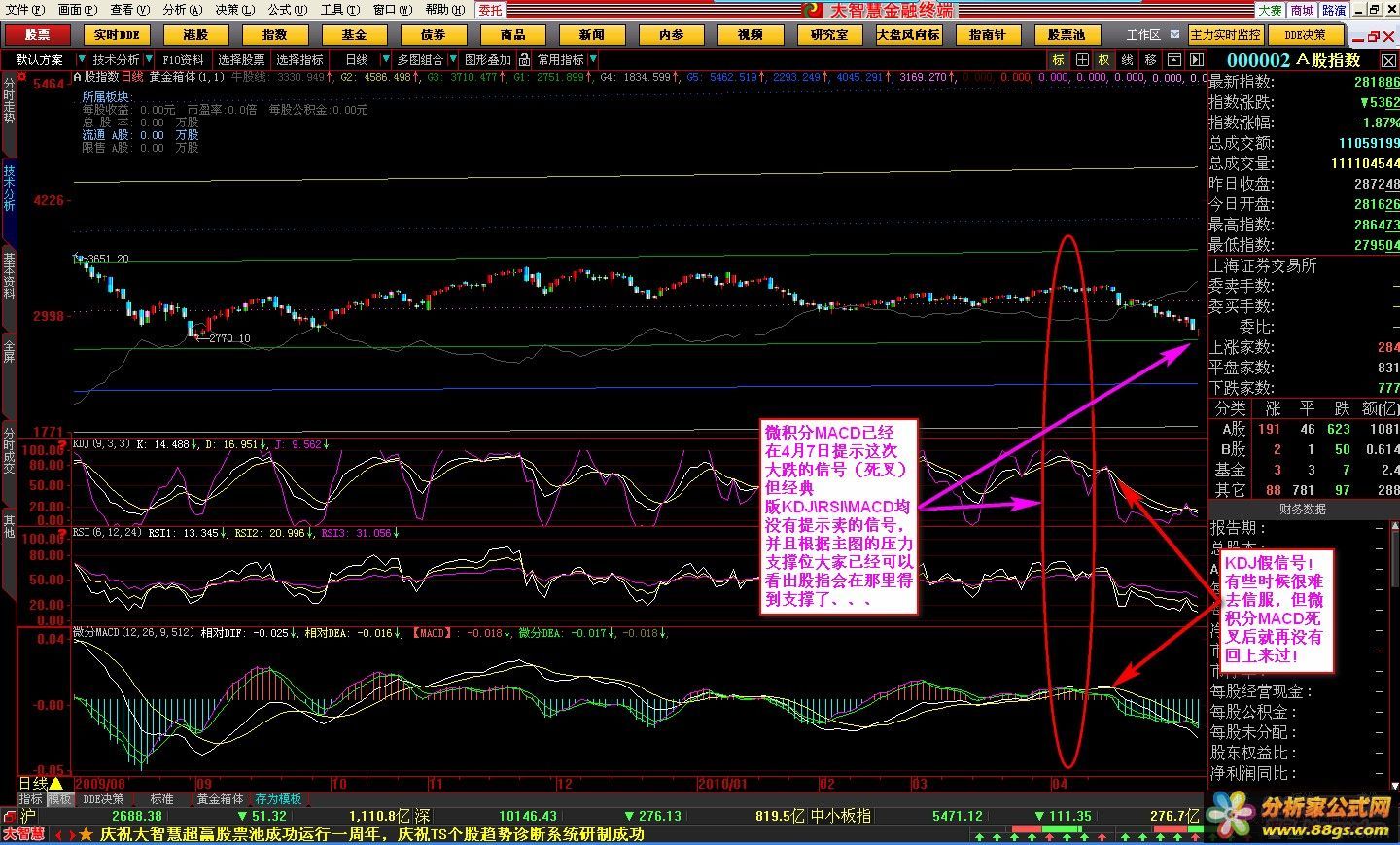Viewport: 1400px width, 845px height.
Task: Select the 黄金箱体 bottom tab
Action: coord(221,799)
